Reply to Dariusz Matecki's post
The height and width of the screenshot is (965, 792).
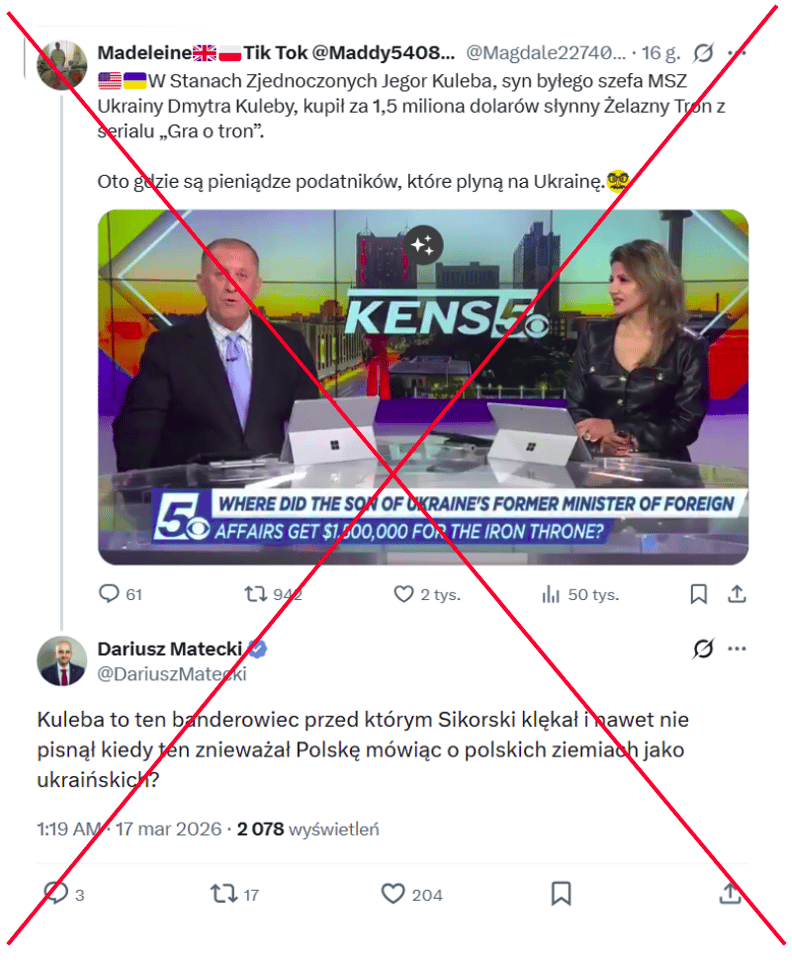pyautogui.click(x=63, y=894)
